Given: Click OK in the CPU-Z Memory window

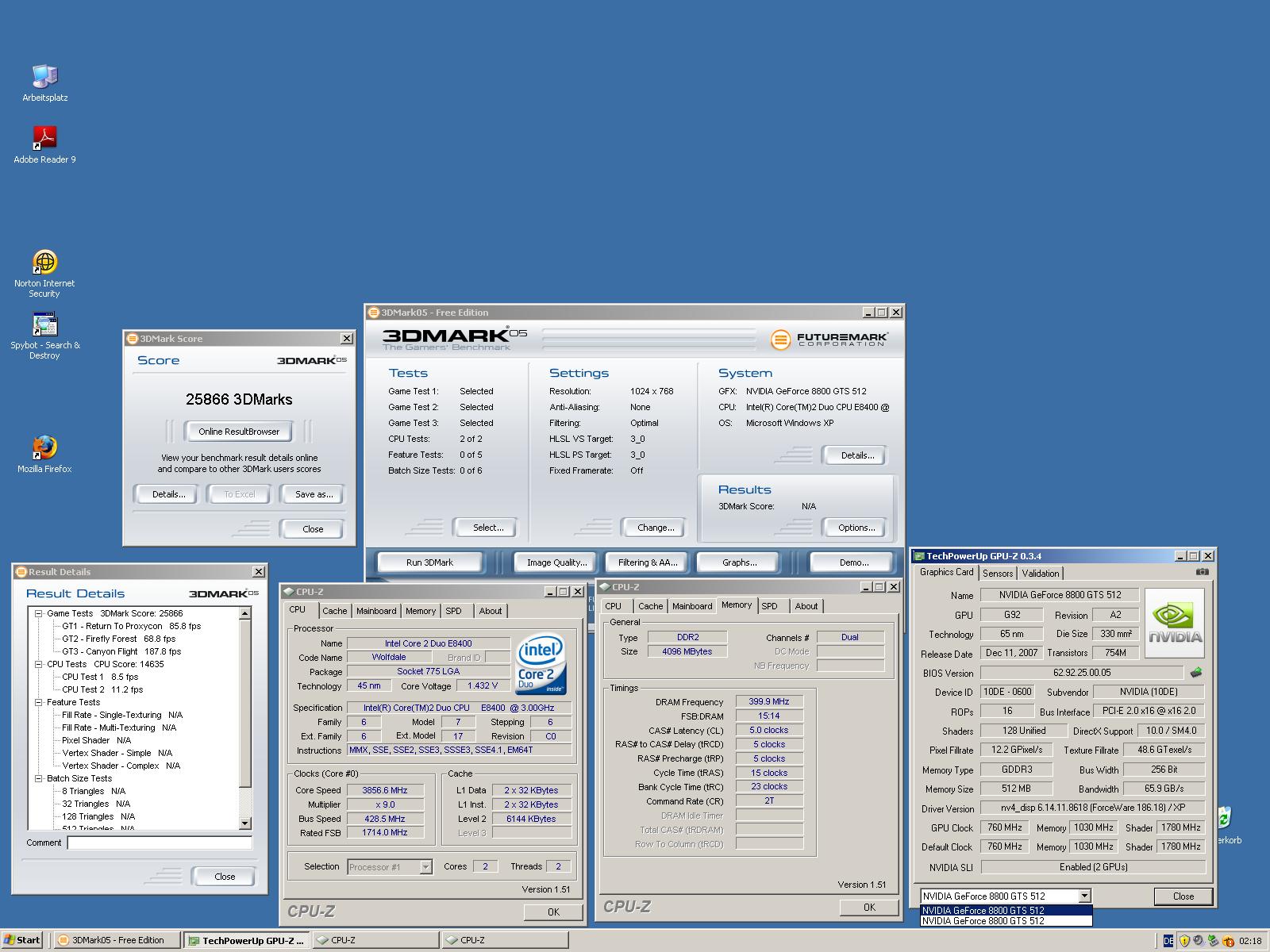Looking at the screenshot, I should tap(869, 908).
